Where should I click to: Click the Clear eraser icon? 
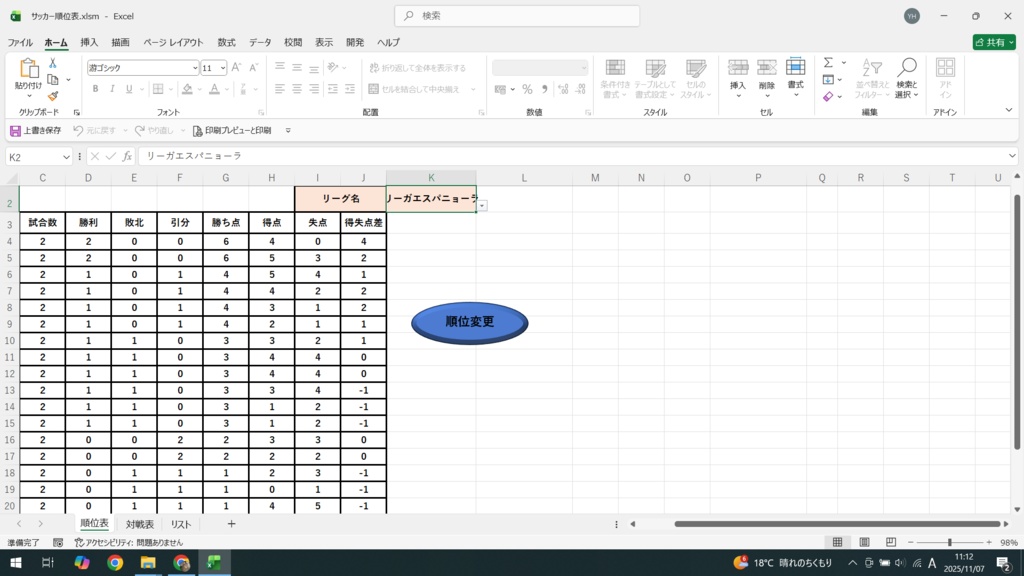(x=828, y=97)
